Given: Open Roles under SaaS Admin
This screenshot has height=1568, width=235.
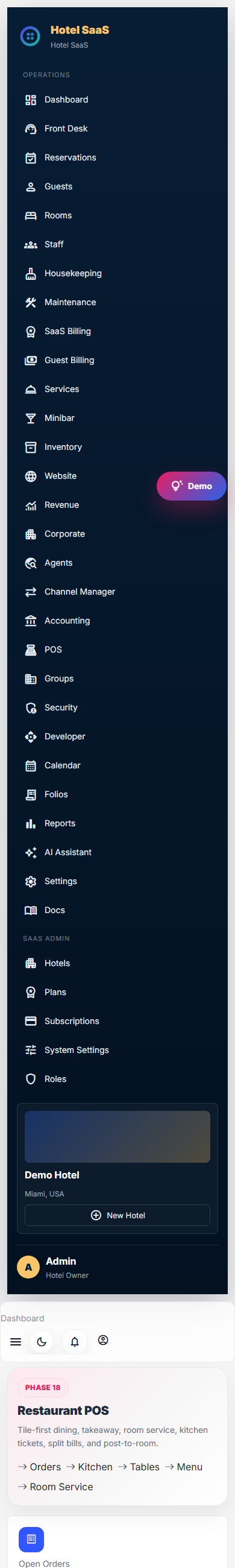Looking at the screenshot, I should pyautogui.click(x=117, y=1079).
